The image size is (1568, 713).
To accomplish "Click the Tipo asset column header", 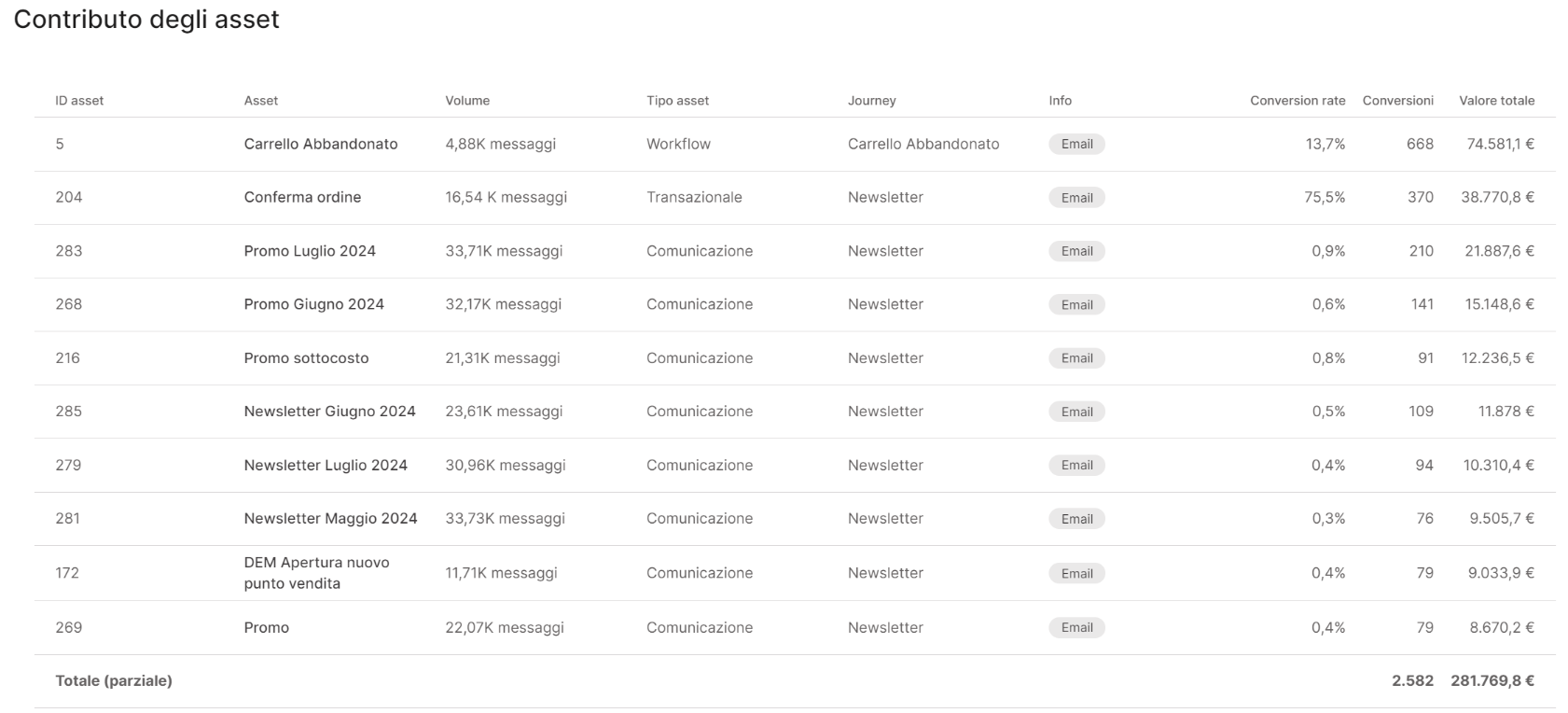I will 678,101.
